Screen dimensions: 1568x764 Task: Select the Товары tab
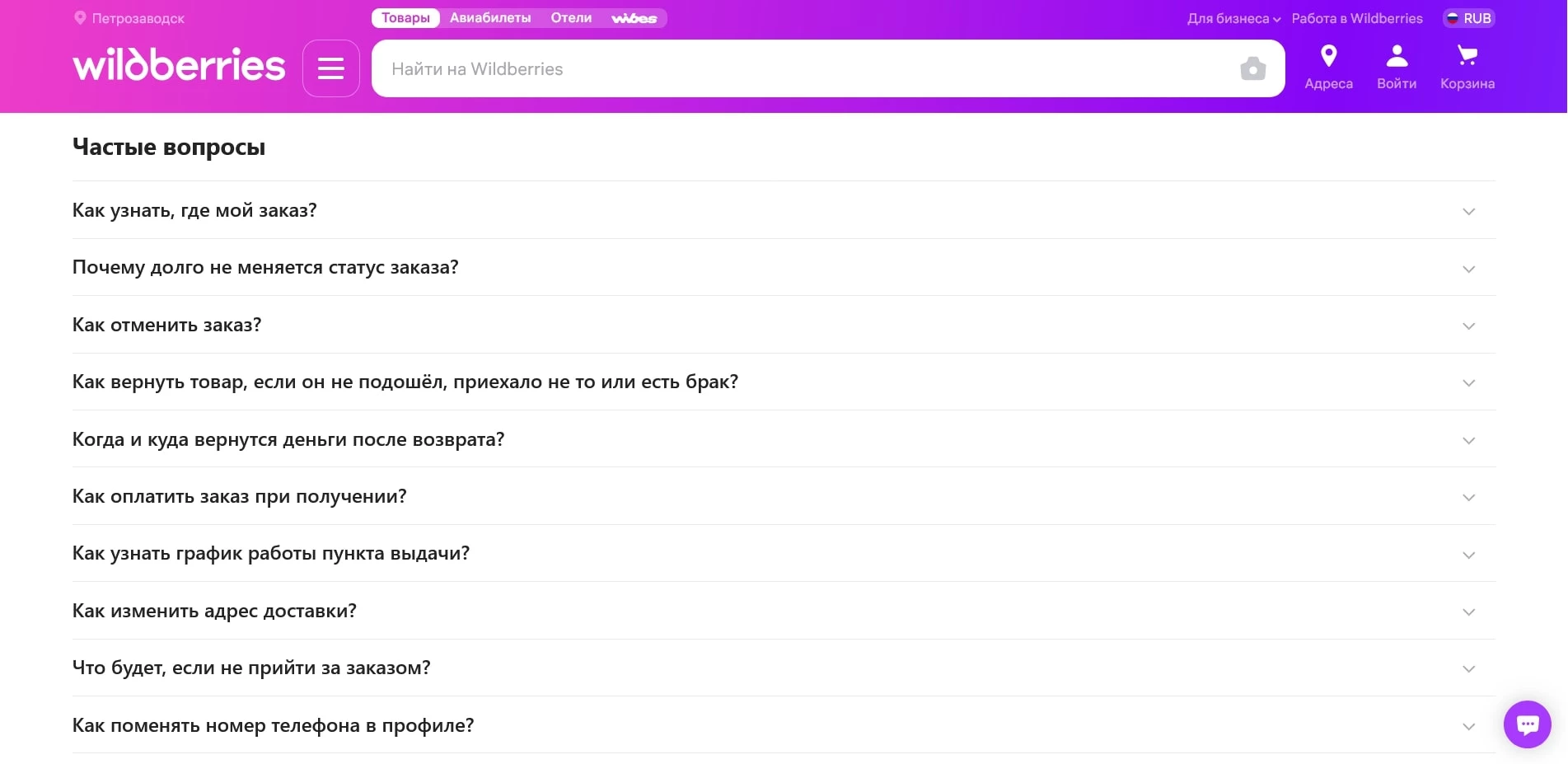[405, 18]
